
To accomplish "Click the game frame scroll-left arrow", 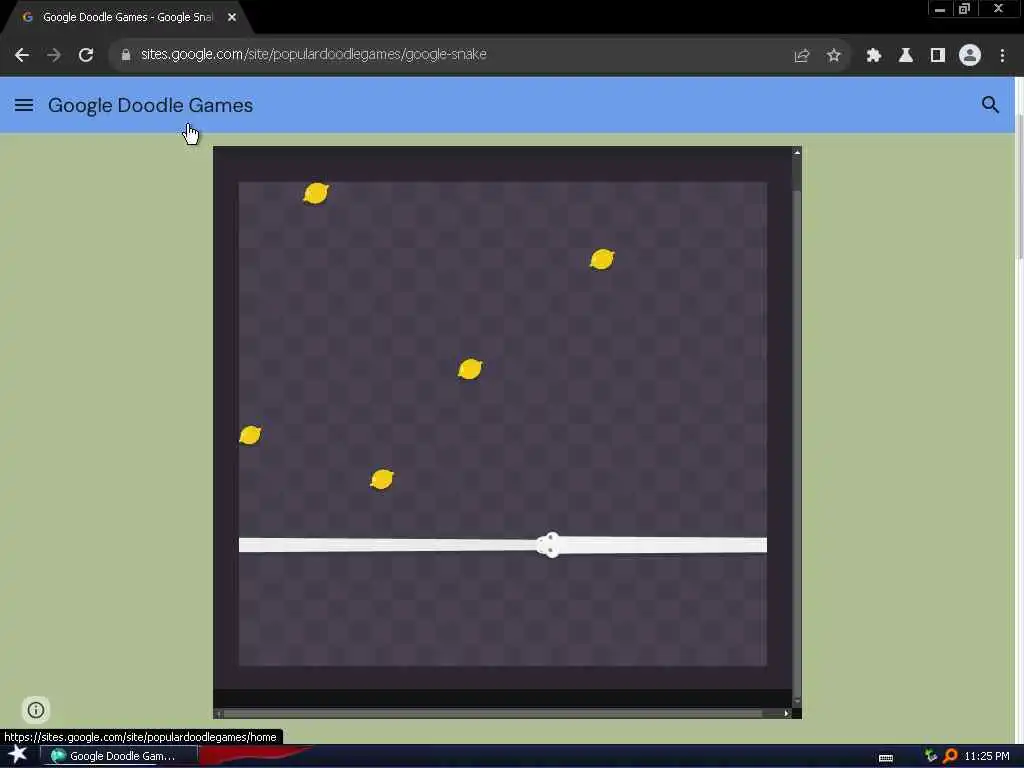I will coord(218,713).
